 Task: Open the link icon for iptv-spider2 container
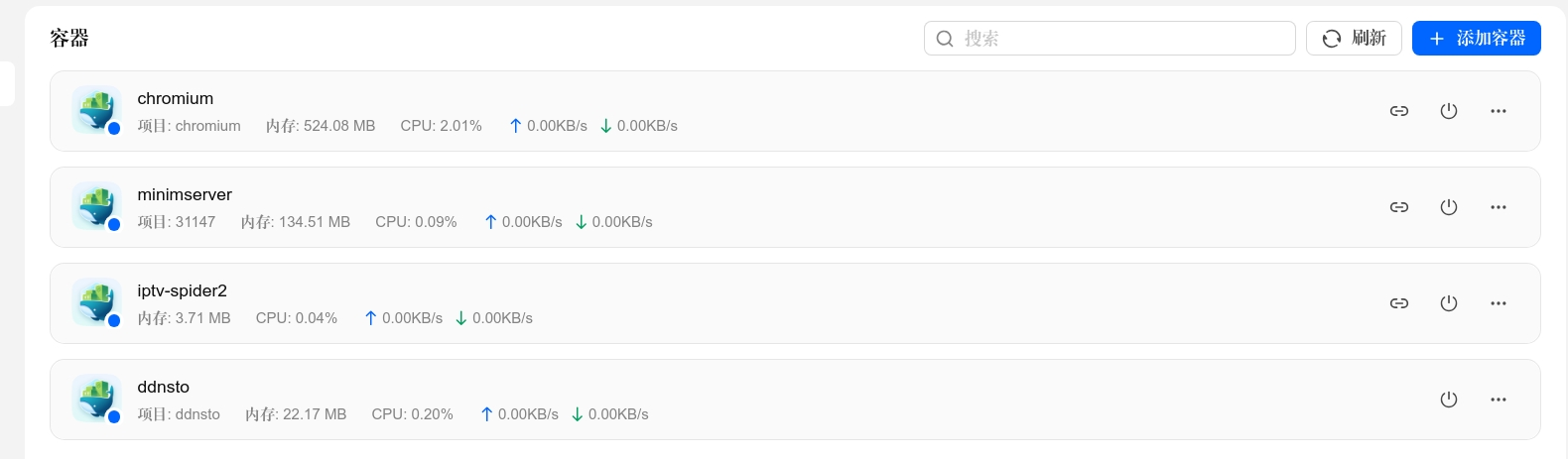(1399, 303)
